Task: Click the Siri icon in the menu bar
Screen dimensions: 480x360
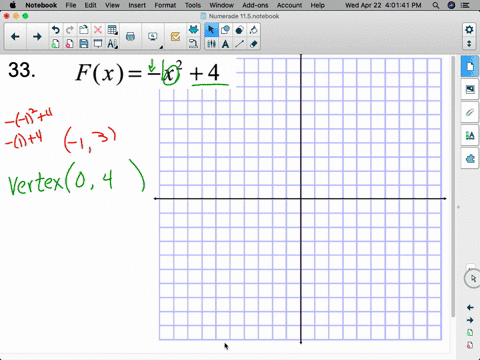Action: 451,5
